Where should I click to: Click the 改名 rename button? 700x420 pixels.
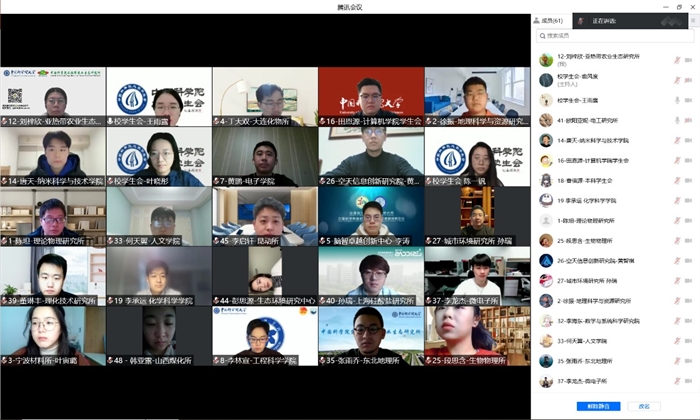[643, 406]
